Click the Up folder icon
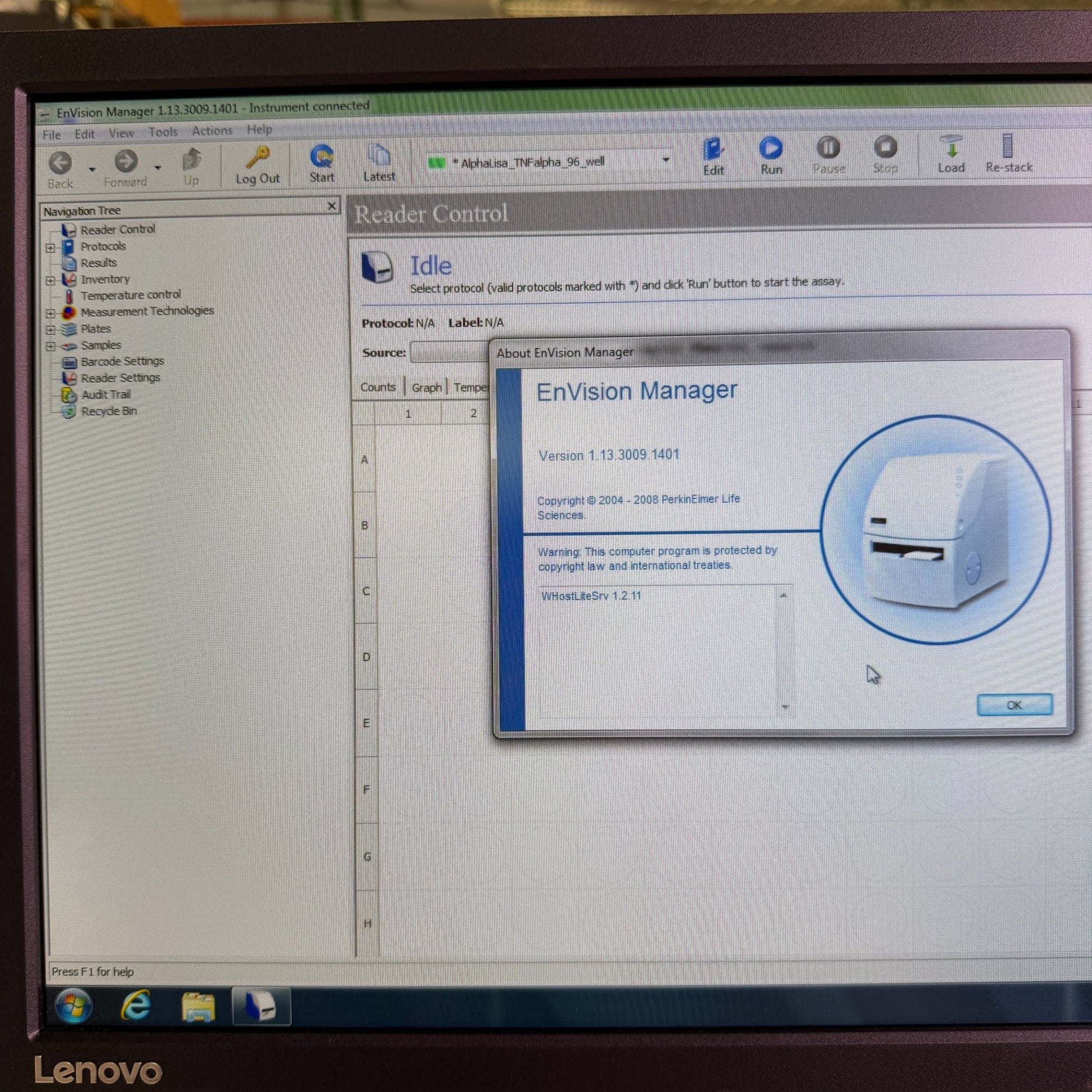 tap(191, 160)
